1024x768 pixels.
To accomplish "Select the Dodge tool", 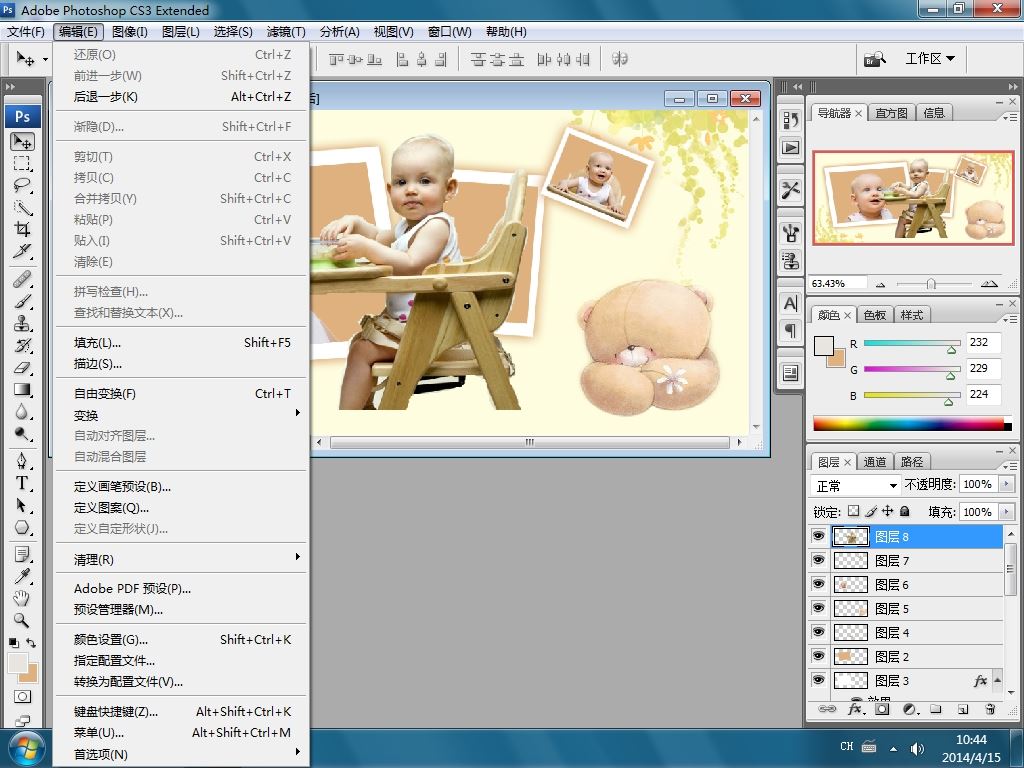I will pyautogui.click(x=22, y=434).
